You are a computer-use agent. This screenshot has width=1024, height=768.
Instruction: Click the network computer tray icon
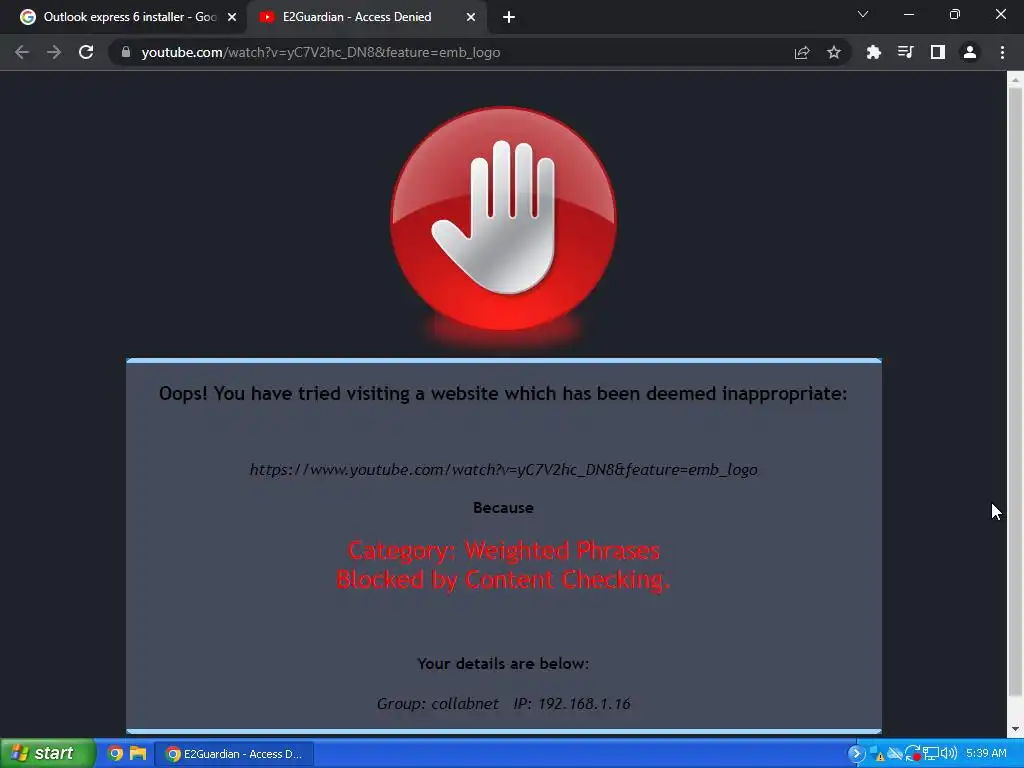(x=931, y=754)
